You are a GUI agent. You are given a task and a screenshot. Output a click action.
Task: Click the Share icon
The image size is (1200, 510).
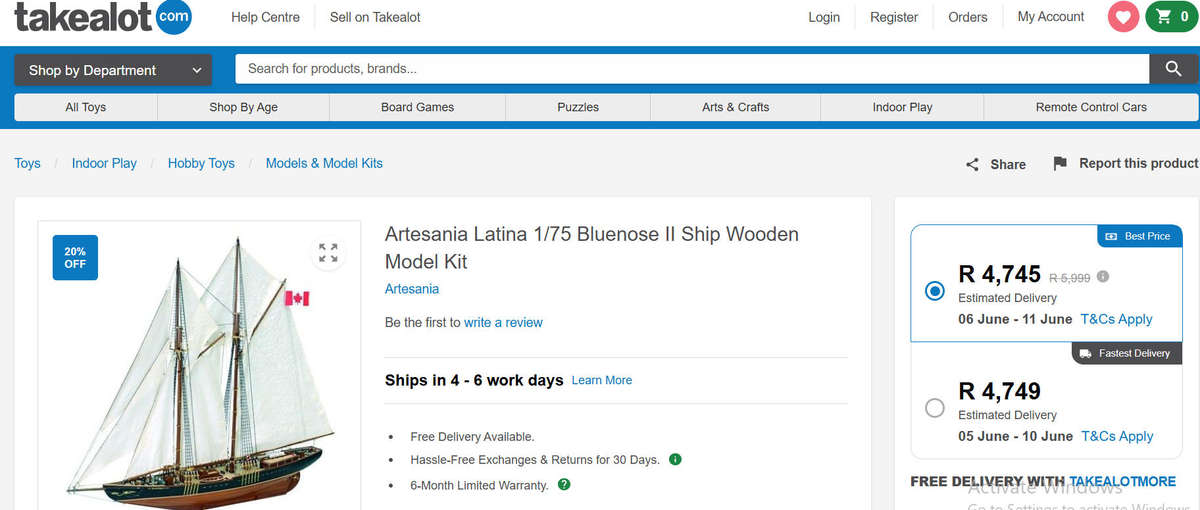[972, 164]
